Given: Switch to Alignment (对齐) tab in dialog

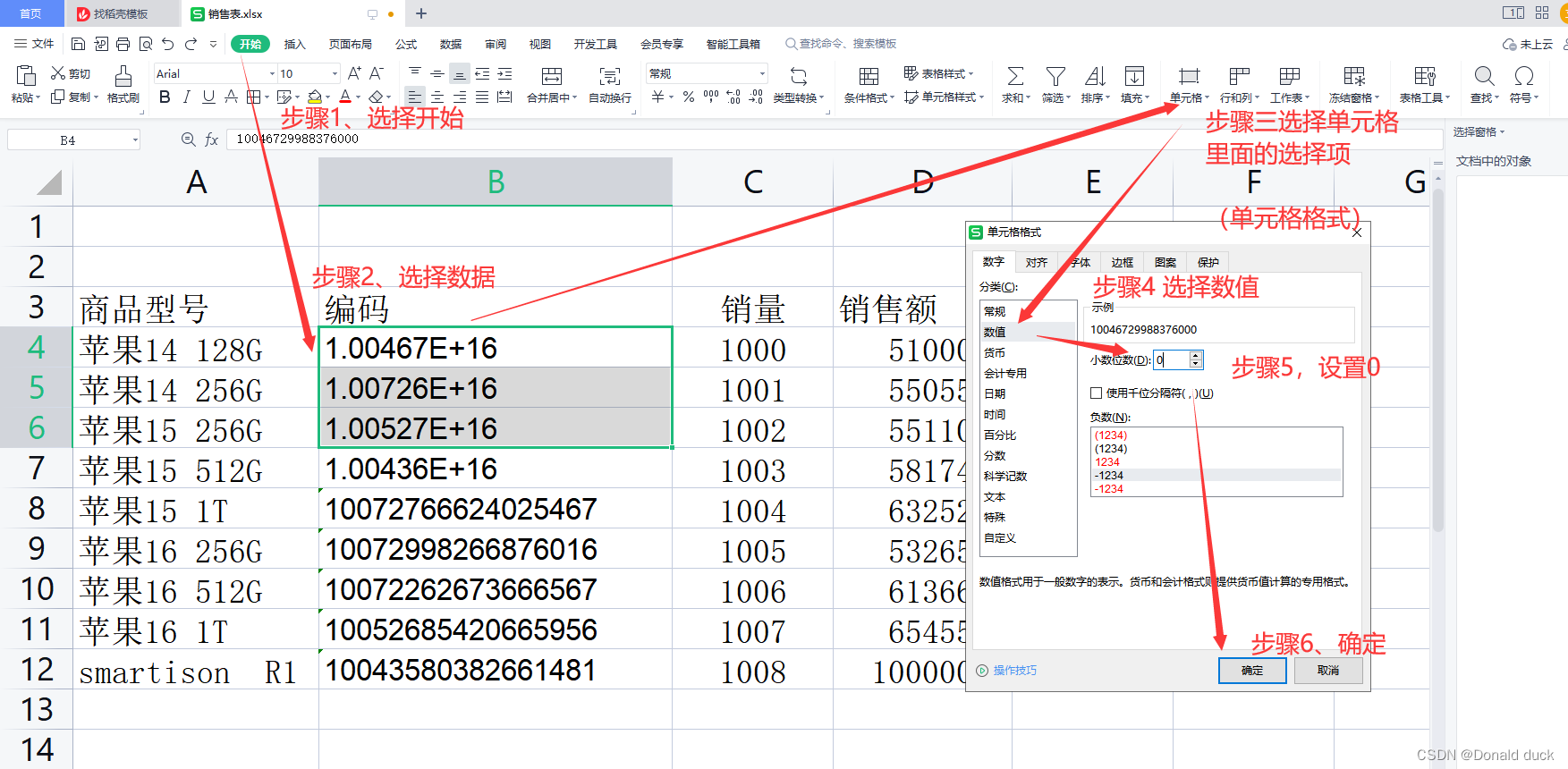Looking at the screenshot, I should pos(1036,262).
